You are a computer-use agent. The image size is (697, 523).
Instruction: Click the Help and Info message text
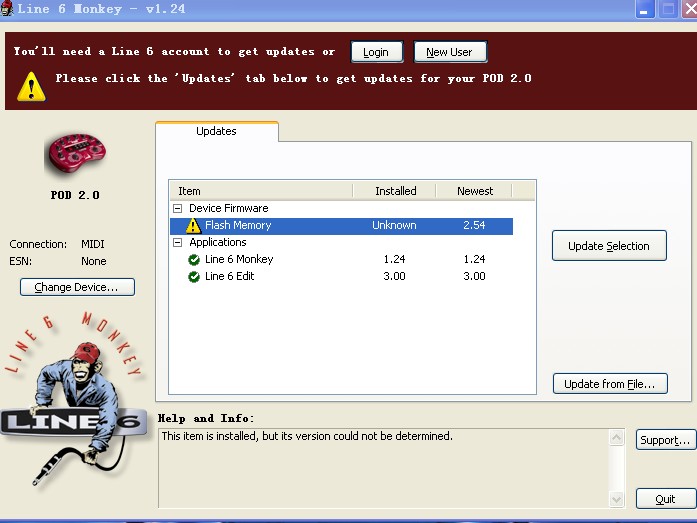tap(307, 436)
